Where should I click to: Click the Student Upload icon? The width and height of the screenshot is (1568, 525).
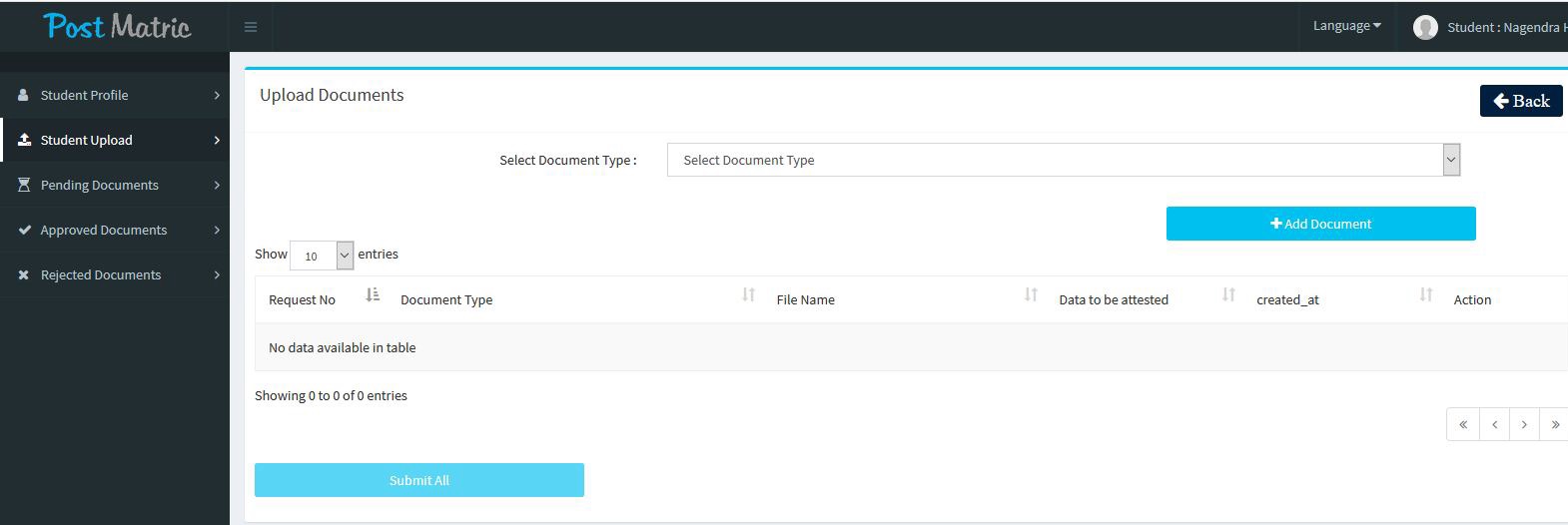(x=24, y=140)
